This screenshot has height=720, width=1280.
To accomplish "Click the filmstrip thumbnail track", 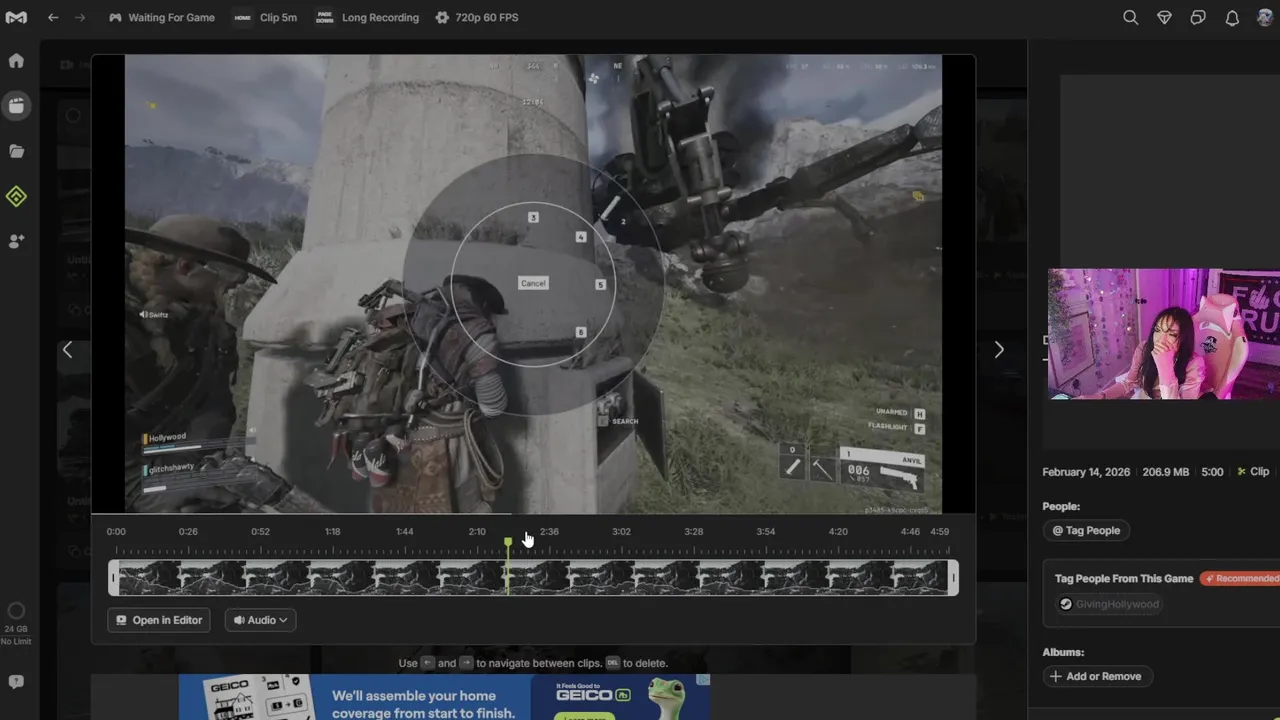I will tap(533, 577).
